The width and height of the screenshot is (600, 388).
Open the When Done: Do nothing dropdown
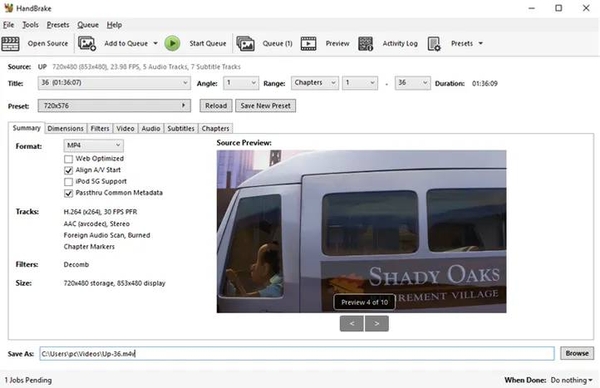pyautogui.click(x=571, y=380)
